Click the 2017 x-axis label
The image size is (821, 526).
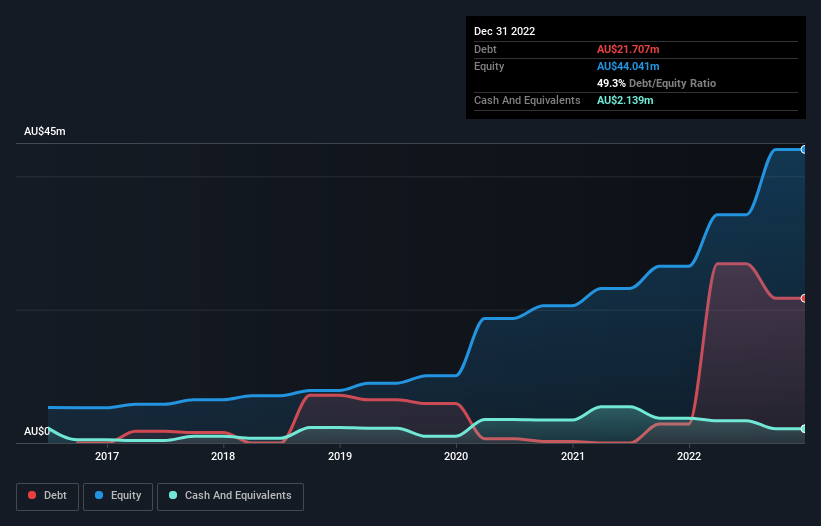[107, 456]
